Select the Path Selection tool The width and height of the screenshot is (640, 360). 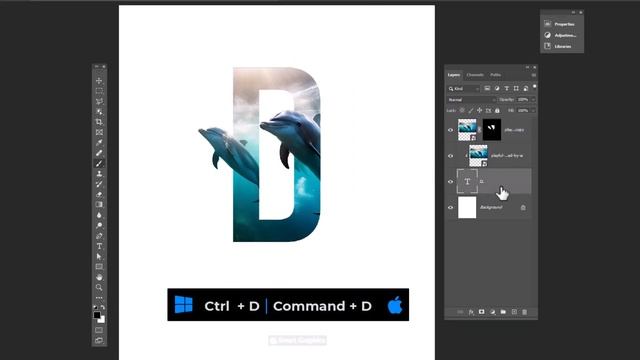pyautogui.click(x=99, y=256)
